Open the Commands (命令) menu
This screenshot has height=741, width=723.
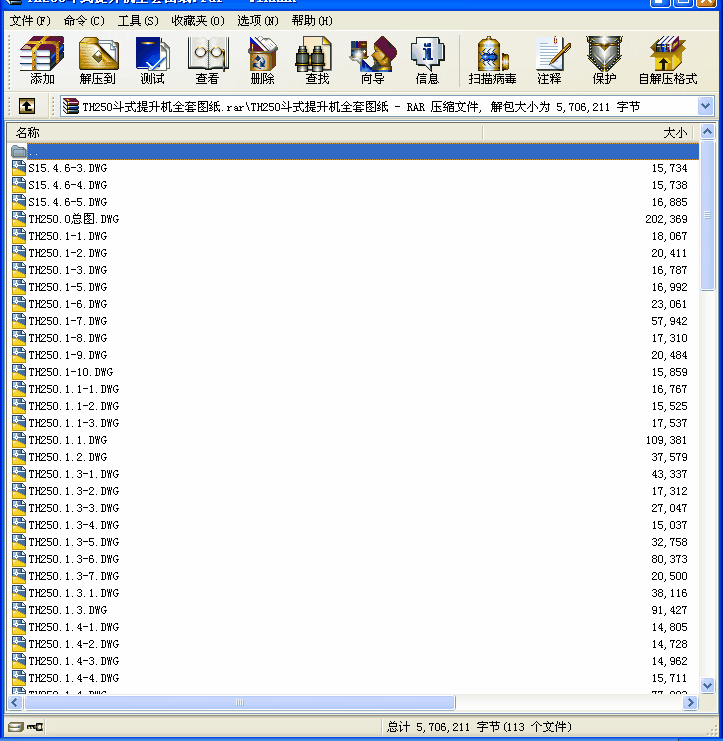click(x=84, y=21)
